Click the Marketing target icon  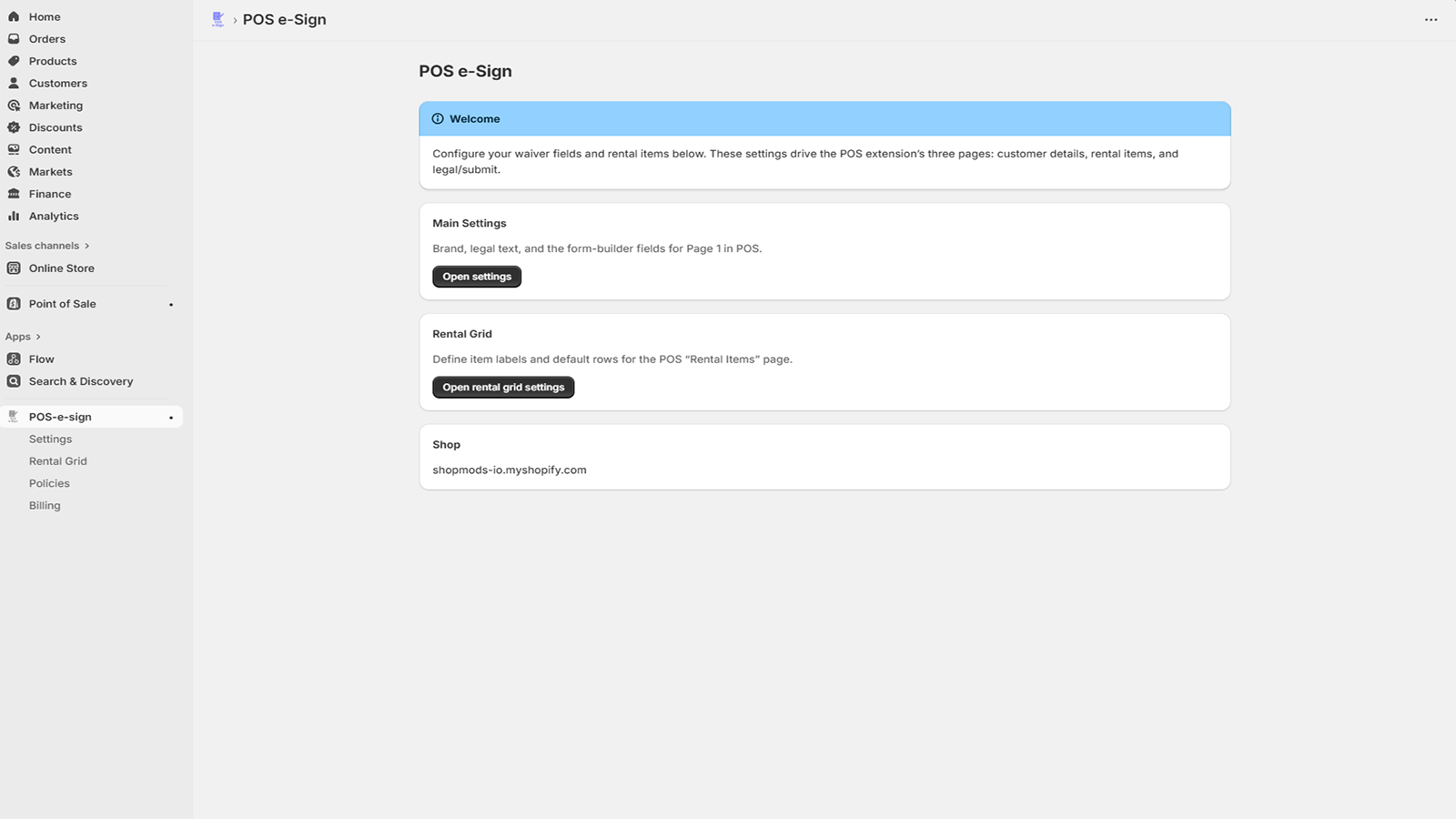click(x=14, y=106)
